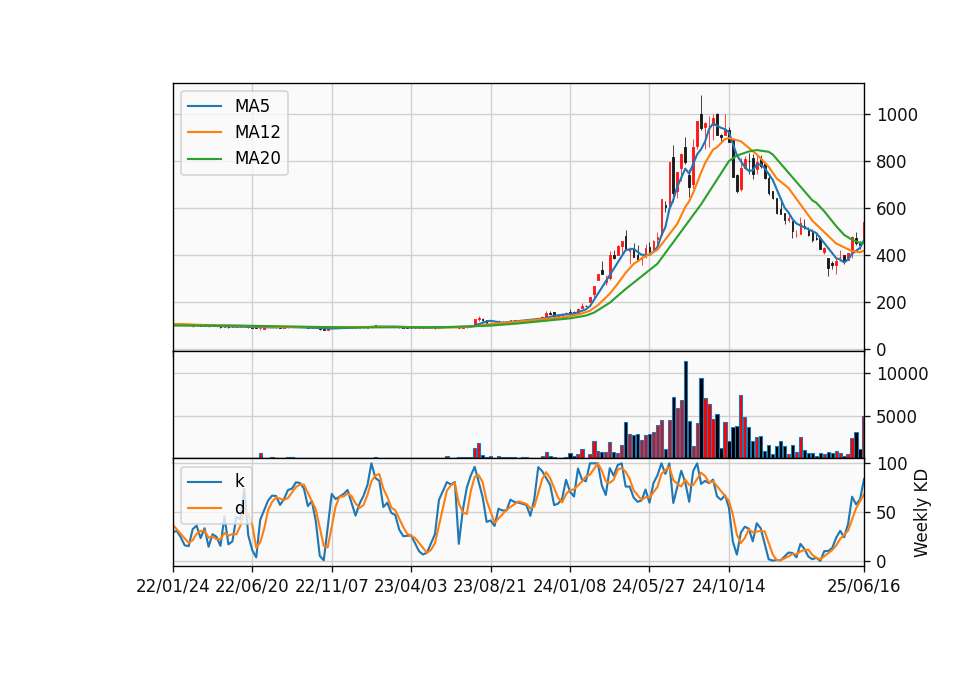The width and height of the screenshot is (960, 690).
Task: Click the MA5 legend label
Action: [252, 106]
